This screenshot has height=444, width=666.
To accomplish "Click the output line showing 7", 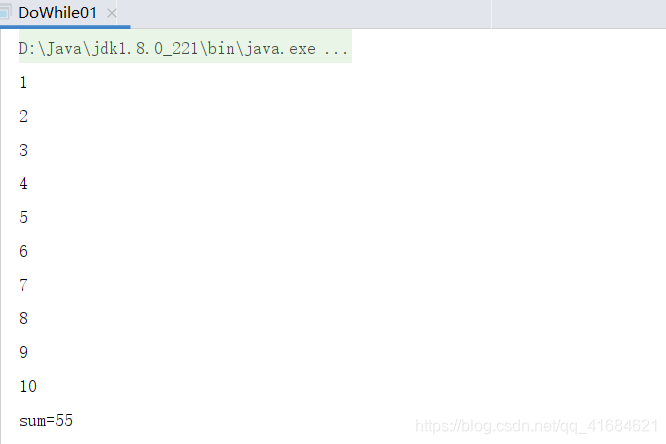I will [x=23, y=285].
